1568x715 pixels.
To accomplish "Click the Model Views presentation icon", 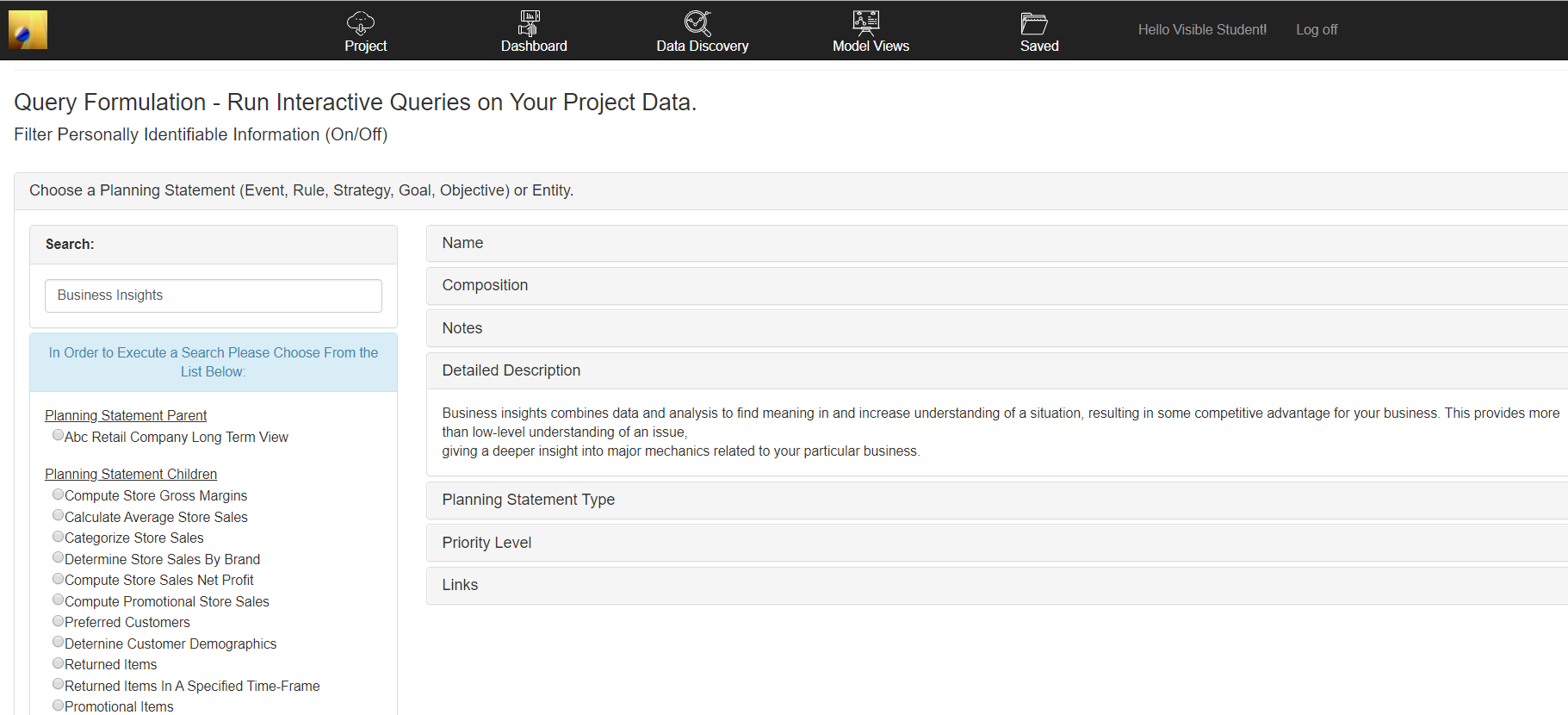I will 866,22.
